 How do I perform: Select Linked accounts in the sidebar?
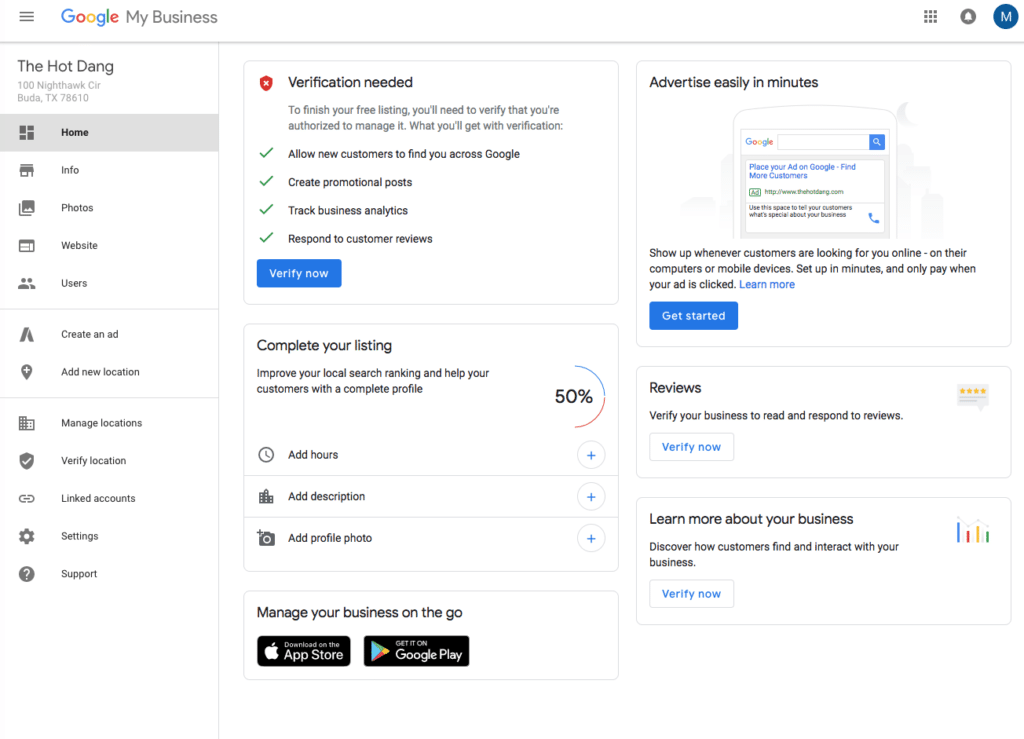click(x=109, y=499)
